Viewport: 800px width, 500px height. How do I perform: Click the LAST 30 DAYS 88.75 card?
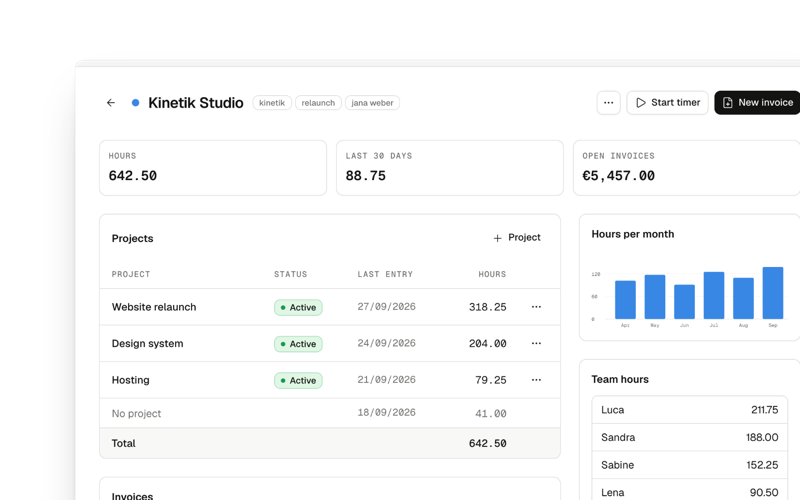point(449,168)
